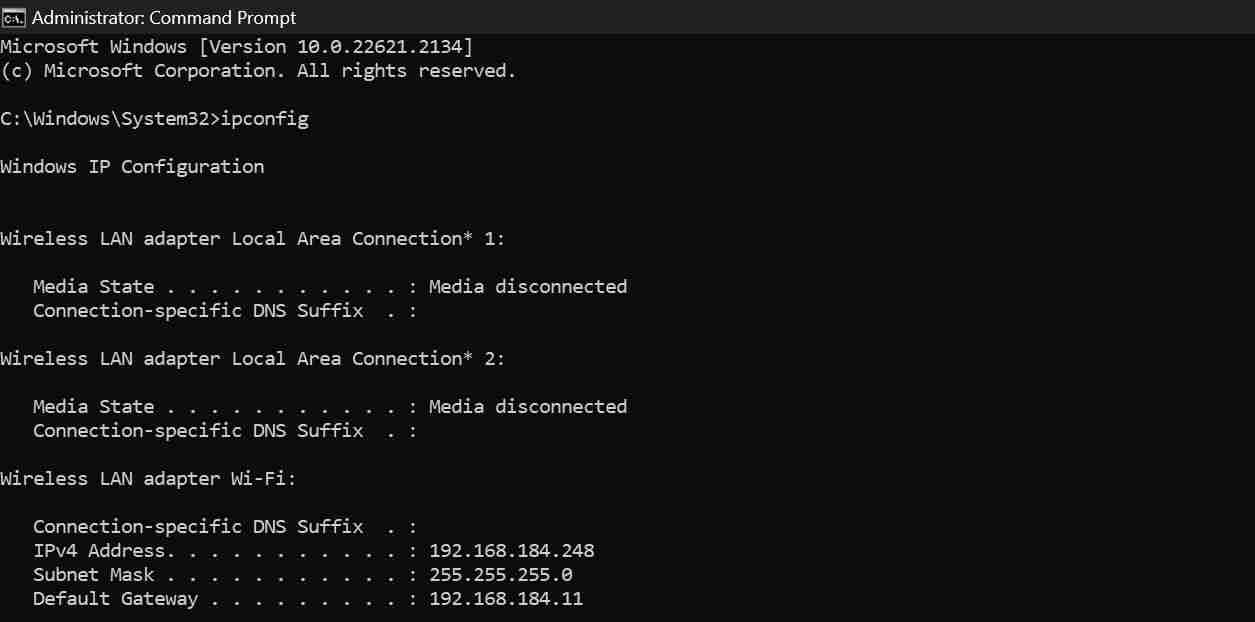
Task: Click the Windows version line text
Action: [236, 46]
